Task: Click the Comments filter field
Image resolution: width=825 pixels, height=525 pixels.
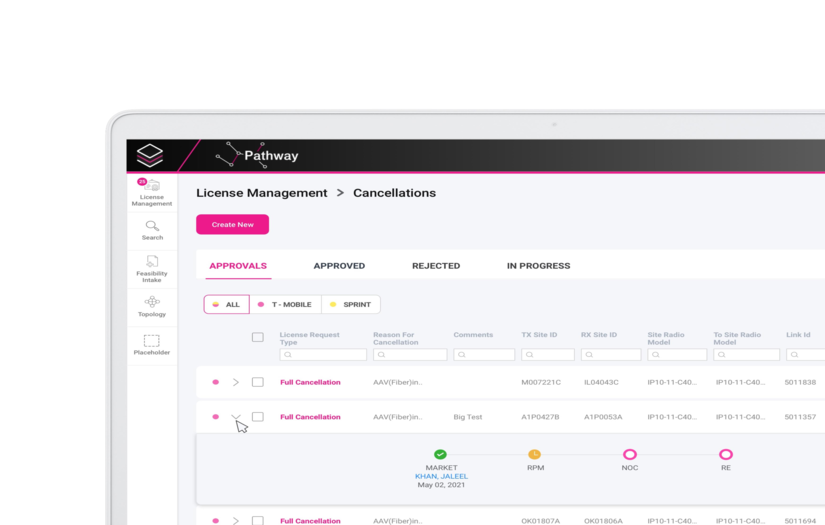Action: 484,355
